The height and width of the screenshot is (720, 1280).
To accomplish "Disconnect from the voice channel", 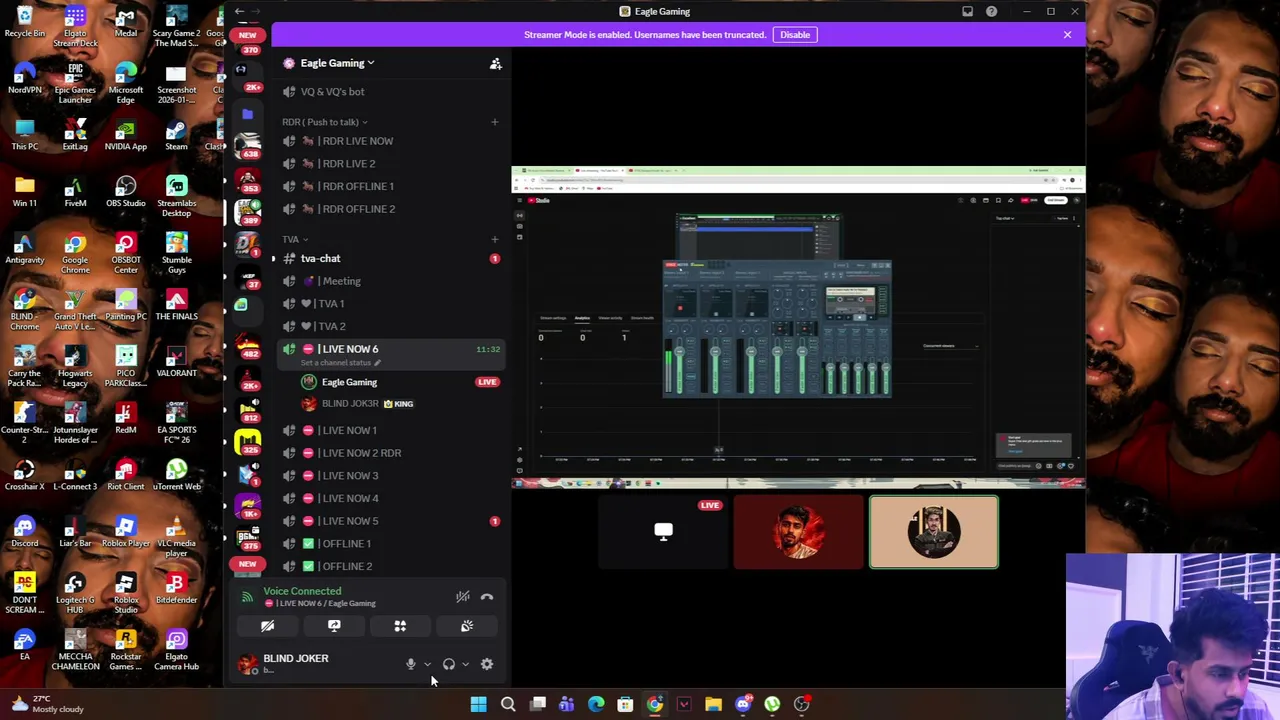I will click(x=487, y=597).
